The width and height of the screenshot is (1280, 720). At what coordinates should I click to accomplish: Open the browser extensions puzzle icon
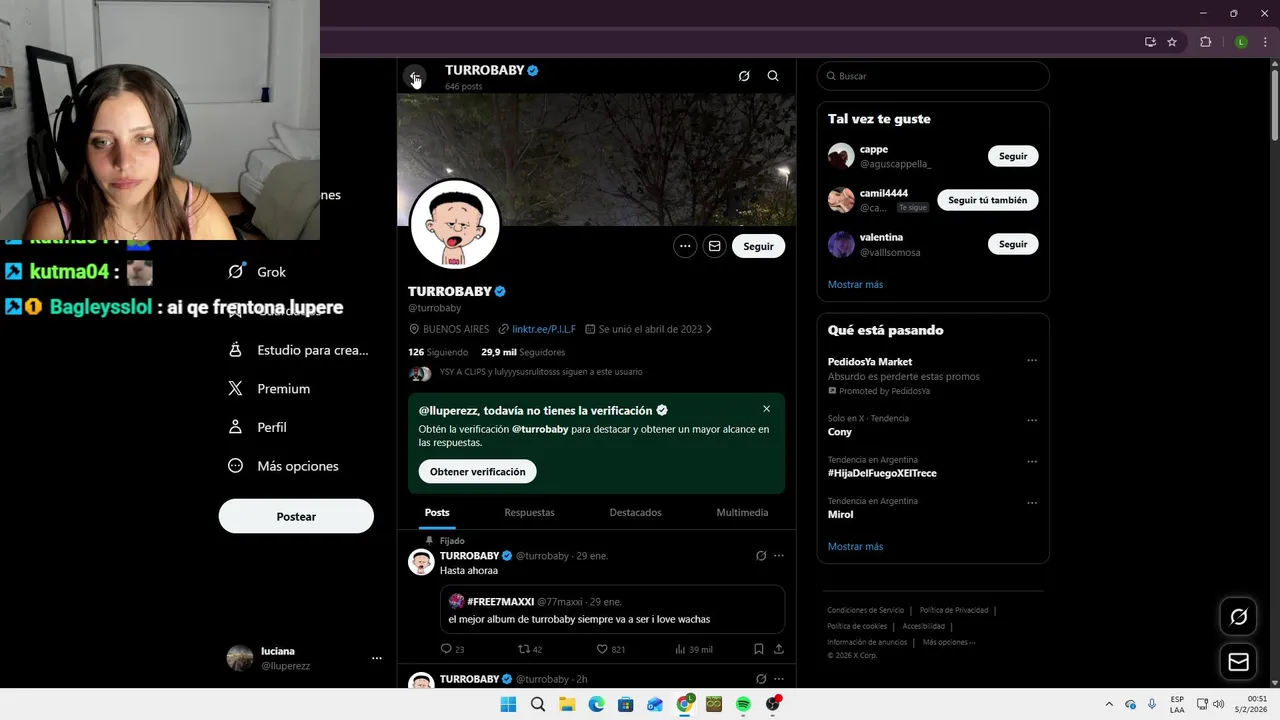(x=1205, y=42)
